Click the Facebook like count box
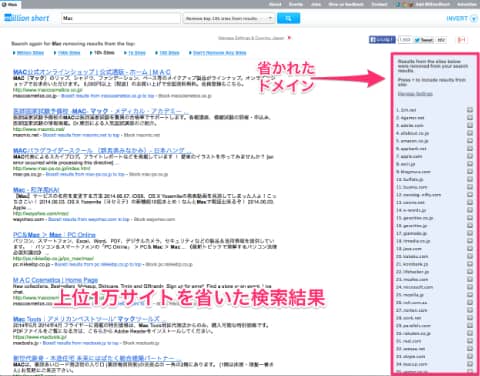This screenshot has height=376, width=480. click(x=405, y=40)
